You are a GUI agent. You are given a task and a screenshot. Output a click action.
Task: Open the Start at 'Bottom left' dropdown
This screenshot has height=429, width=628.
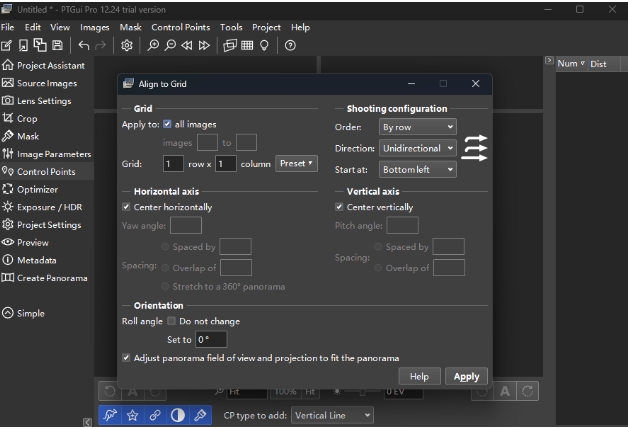tap(417, 169)
